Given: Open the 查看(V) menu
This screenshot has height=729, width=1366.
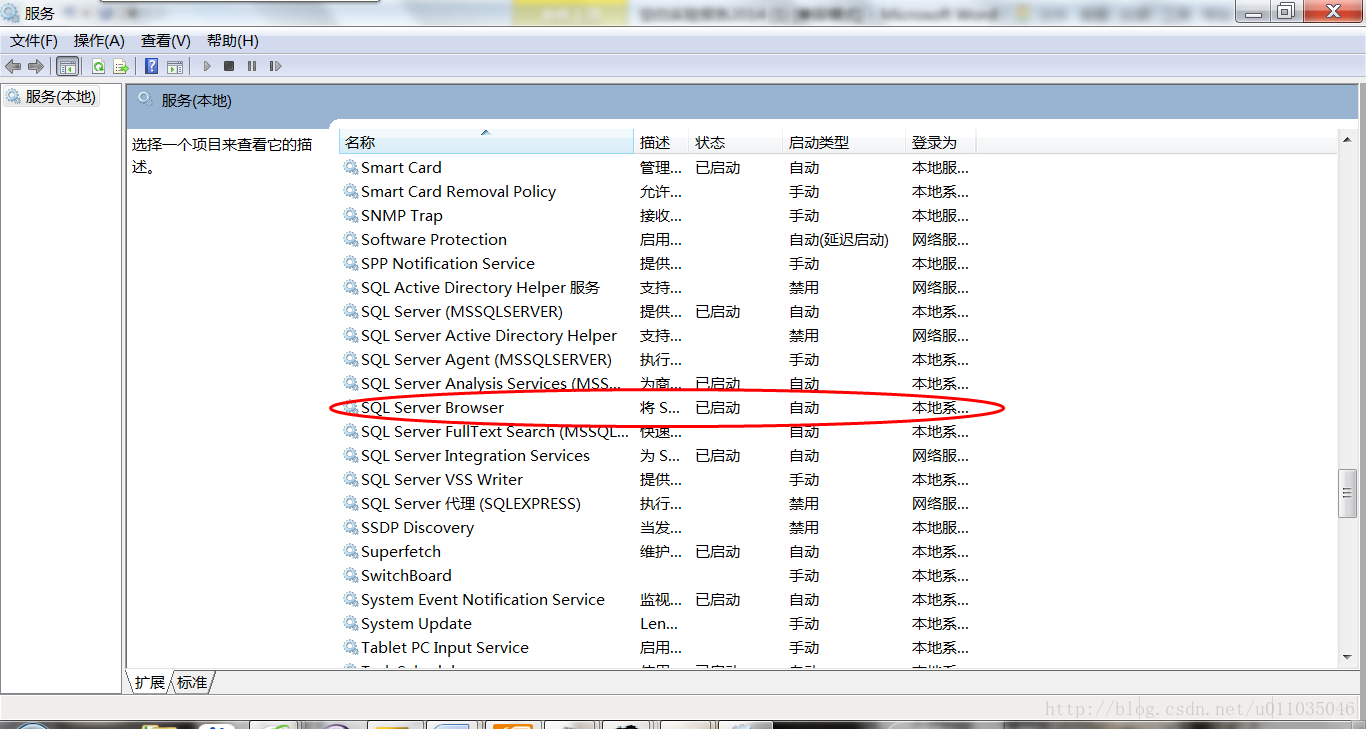Looking at the screenshot, I should (166, 41).
